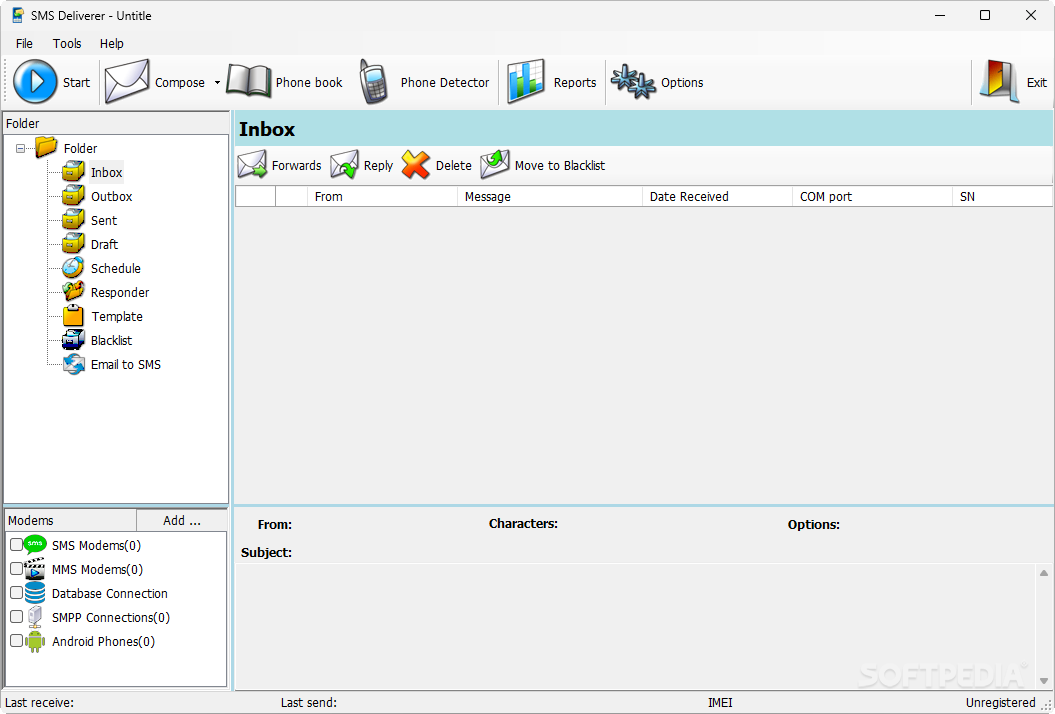Open the Phone book icon
This screenshot has width=1055, height=714.
click(x=248, y=81)
